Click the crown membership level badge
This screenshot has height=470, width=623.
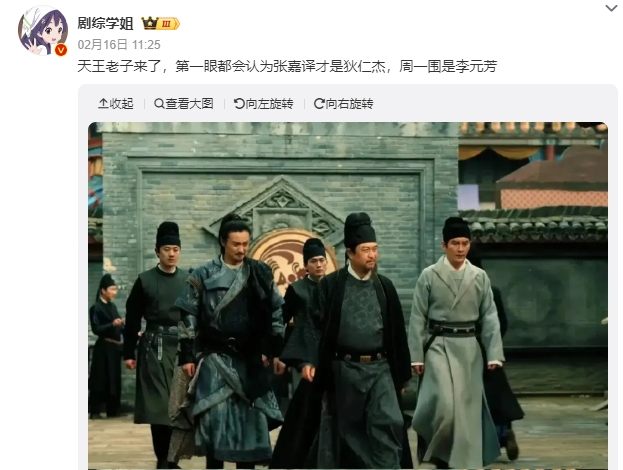coord(161,23)
